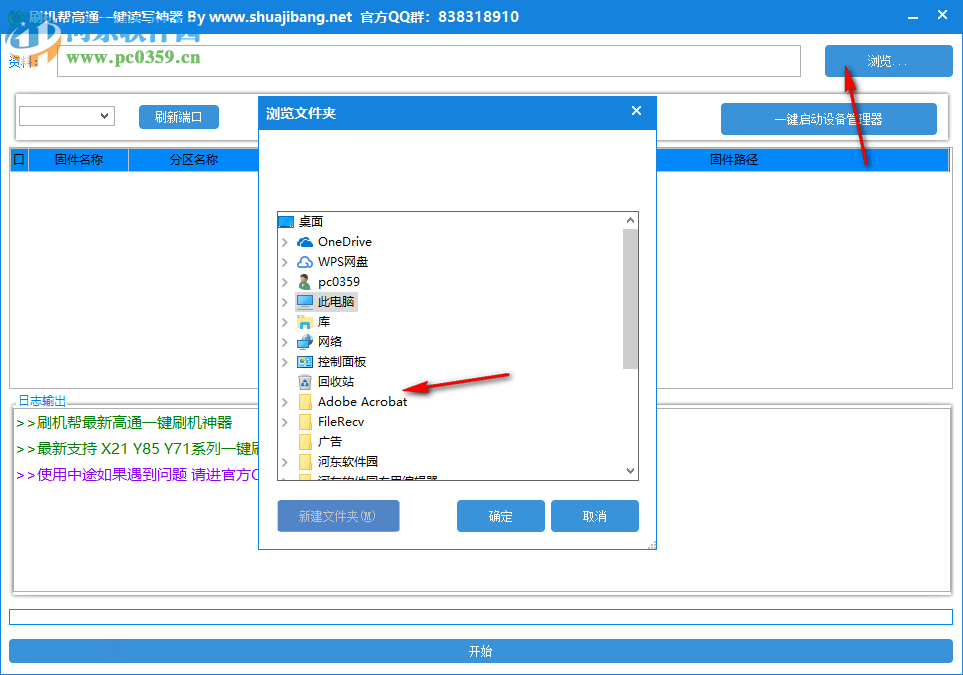The width and height of the screenshot is (963, 675).
Task: Select the 广告 folder label
Action: point(330,442)
